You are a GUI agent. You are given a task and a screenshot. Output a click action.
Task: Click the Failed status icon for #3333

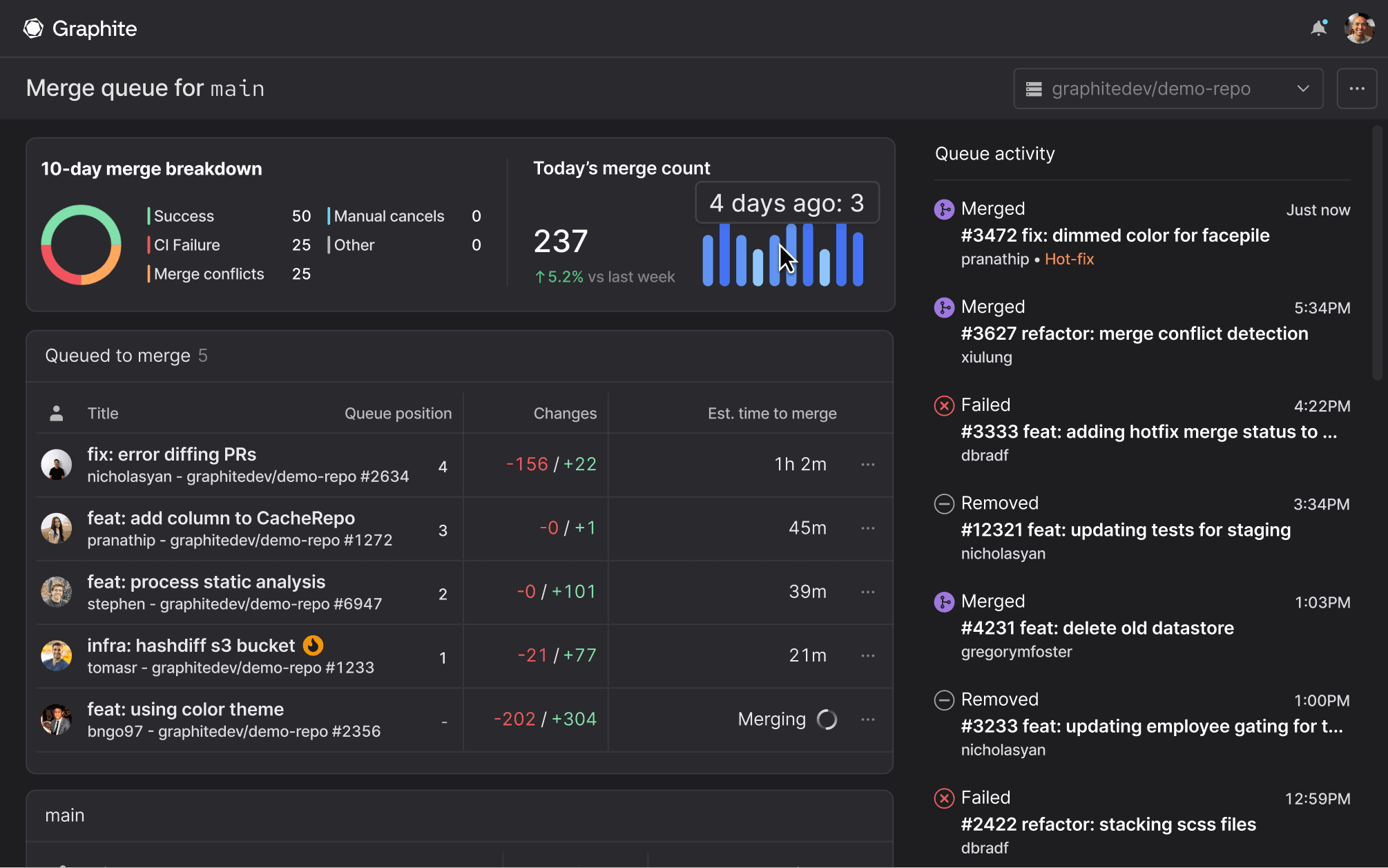943,404
